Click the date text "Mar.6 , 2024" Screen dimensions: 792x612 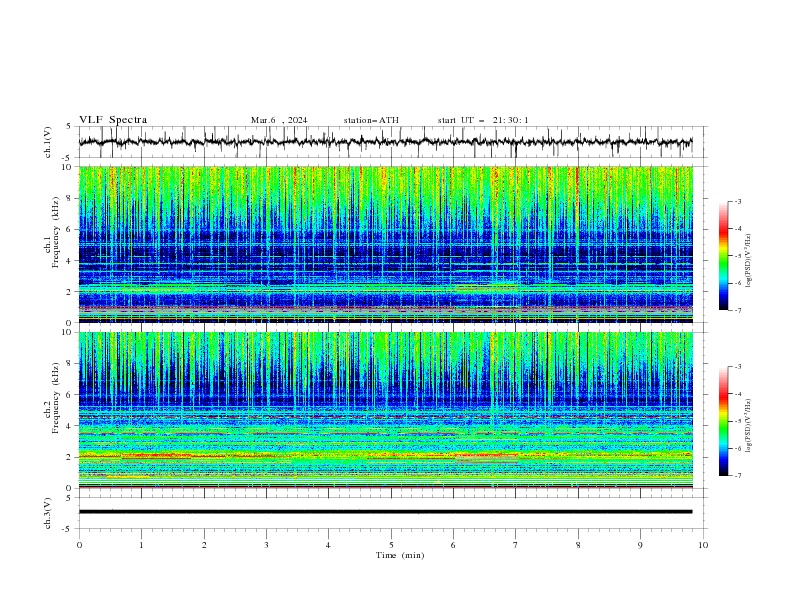pos(279,120)
